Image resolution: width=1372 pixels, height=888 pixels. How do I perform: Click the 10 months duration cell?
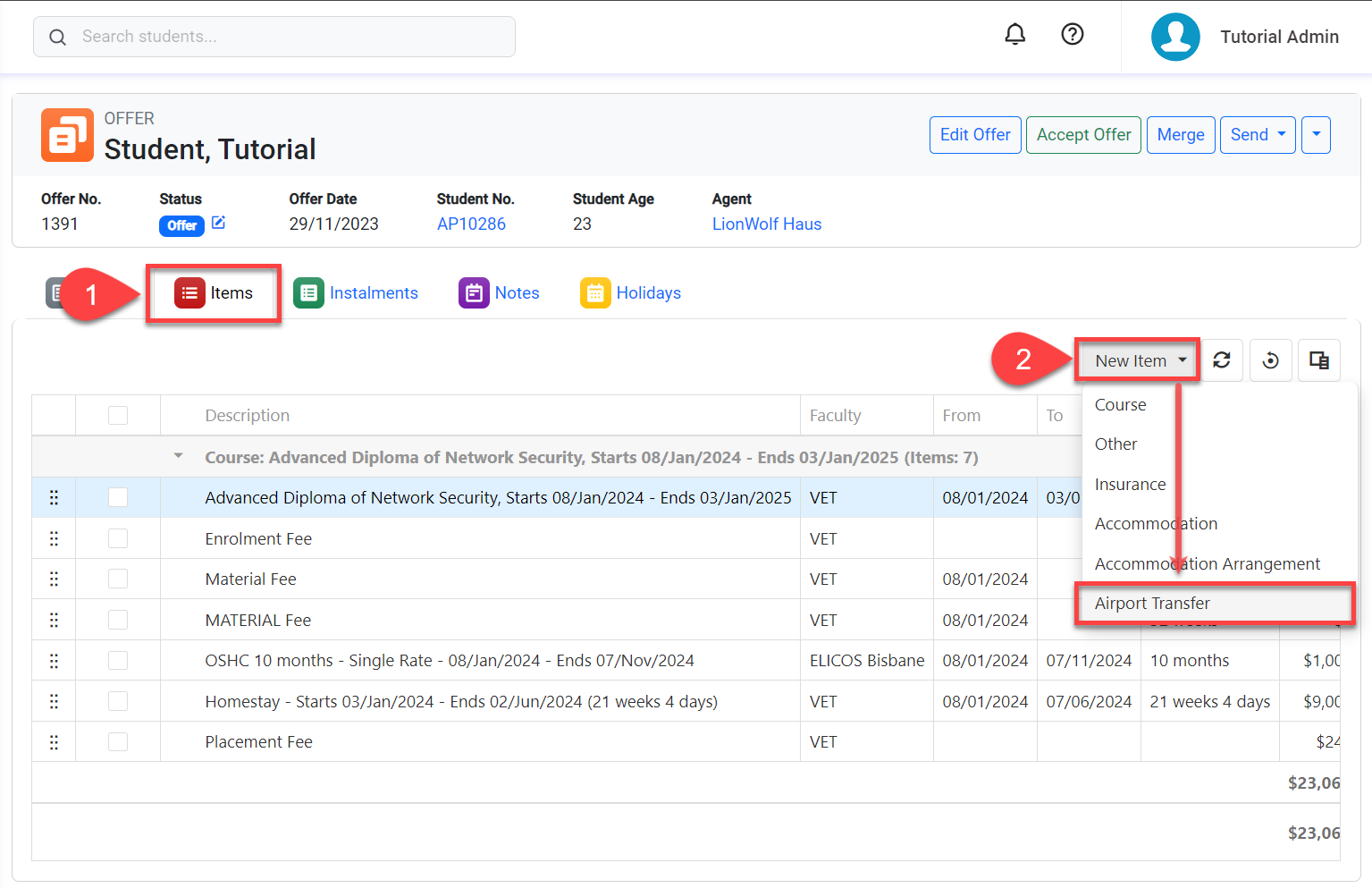(1210, 660)
